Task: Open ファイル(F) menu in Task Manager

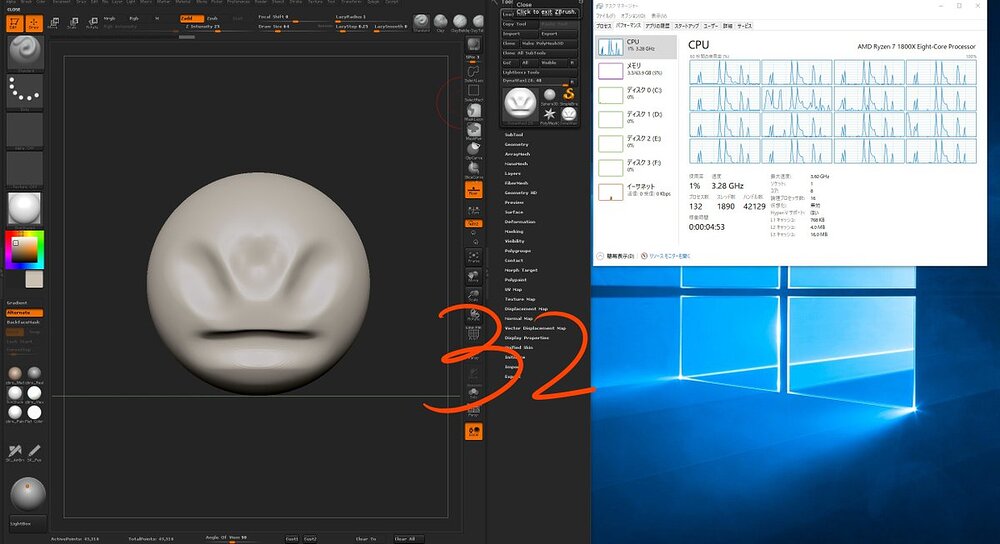Action: pos(605,15)
